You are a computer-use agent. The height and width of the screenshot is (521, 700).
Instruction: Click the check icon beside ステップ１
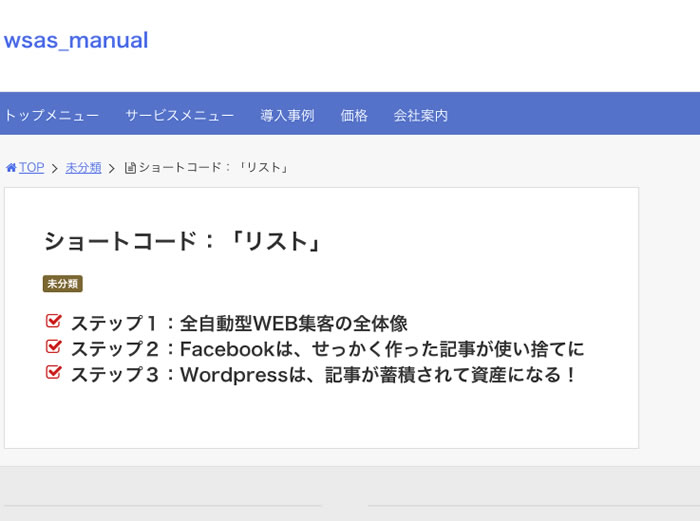click(x=54, y=322)
